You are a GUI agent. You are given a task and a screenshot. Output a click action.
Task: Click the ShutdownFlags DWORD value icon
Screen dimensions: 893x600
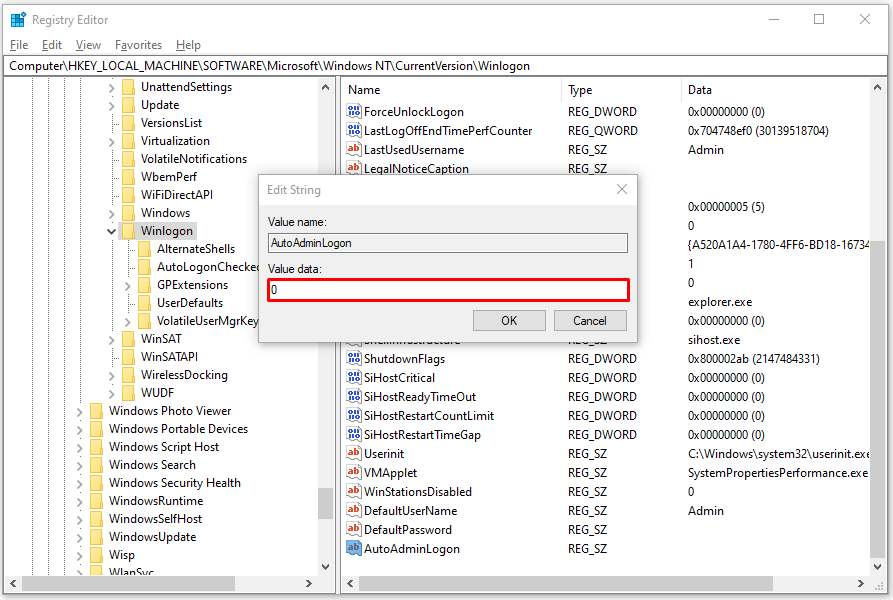(354, 359)
